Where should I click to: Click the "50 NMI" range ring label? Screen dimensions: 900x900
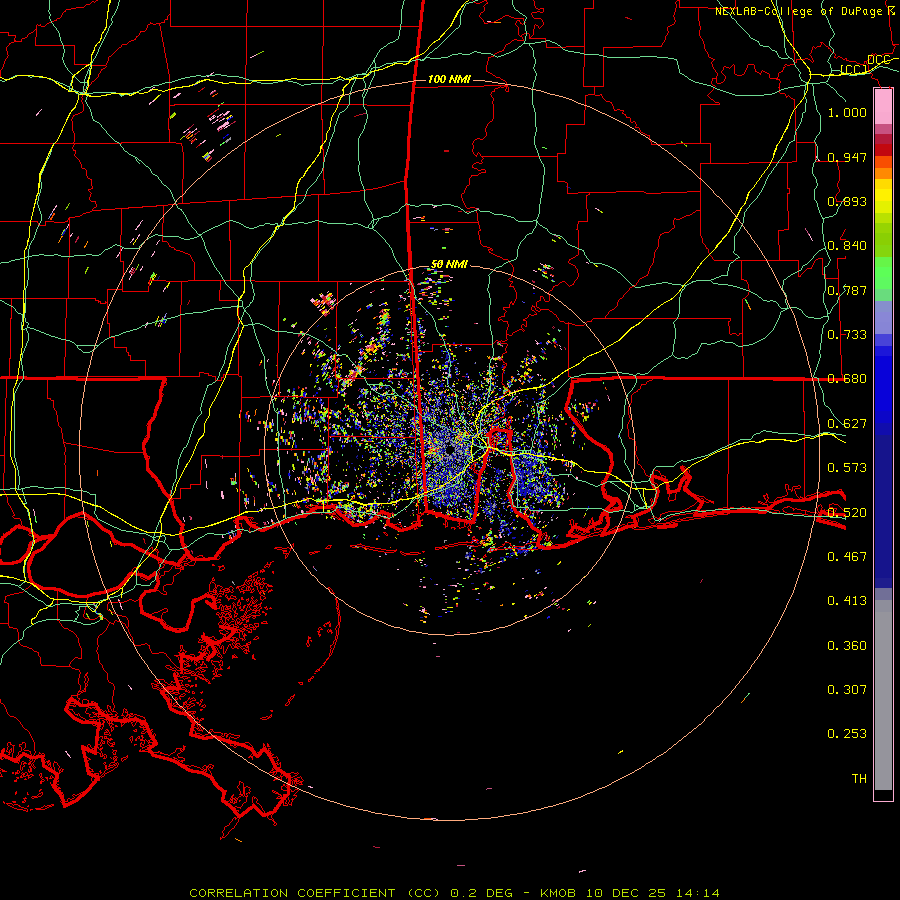pos(449,265)
